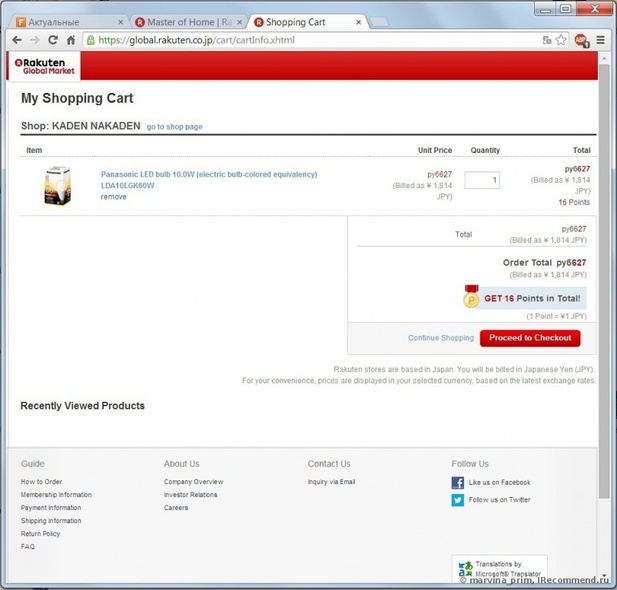Image resolution: width=617 pixels, height=590 pixels.
Task: Open a new tab button
Action: (x=379, y=22)
